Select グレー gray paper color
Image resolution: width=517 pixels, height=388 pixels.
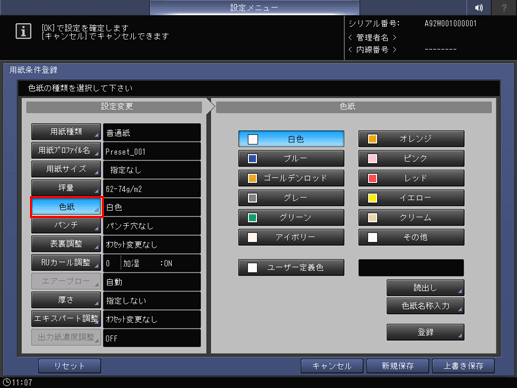(x=291, y=198)
